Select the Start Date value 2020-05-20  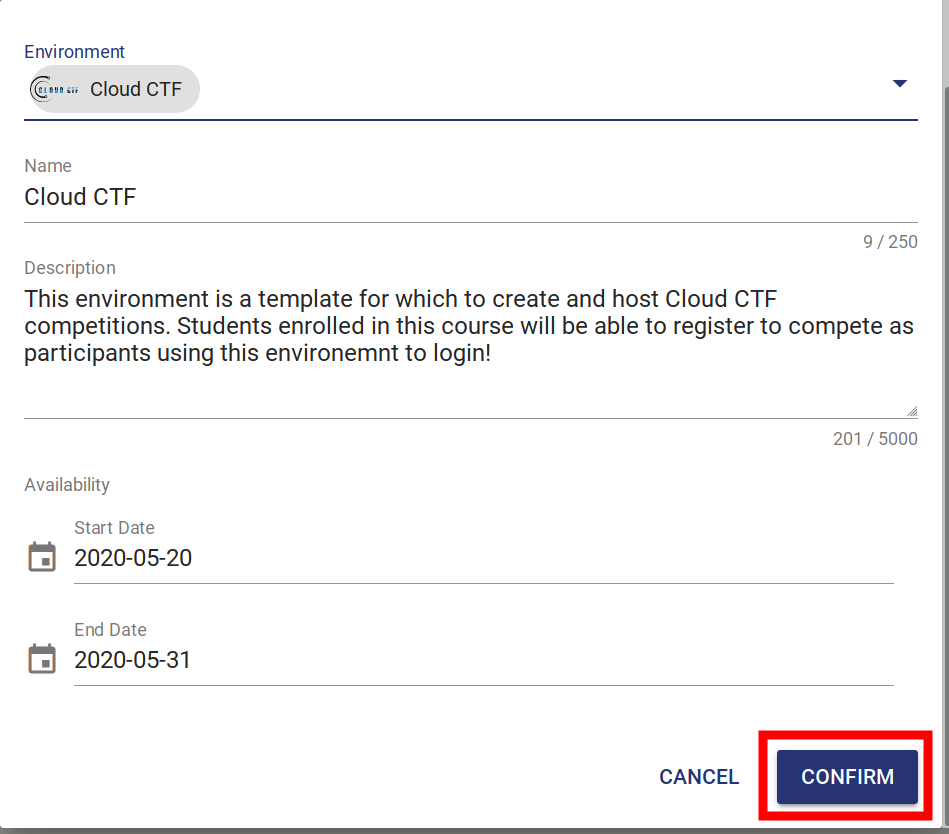133,558
